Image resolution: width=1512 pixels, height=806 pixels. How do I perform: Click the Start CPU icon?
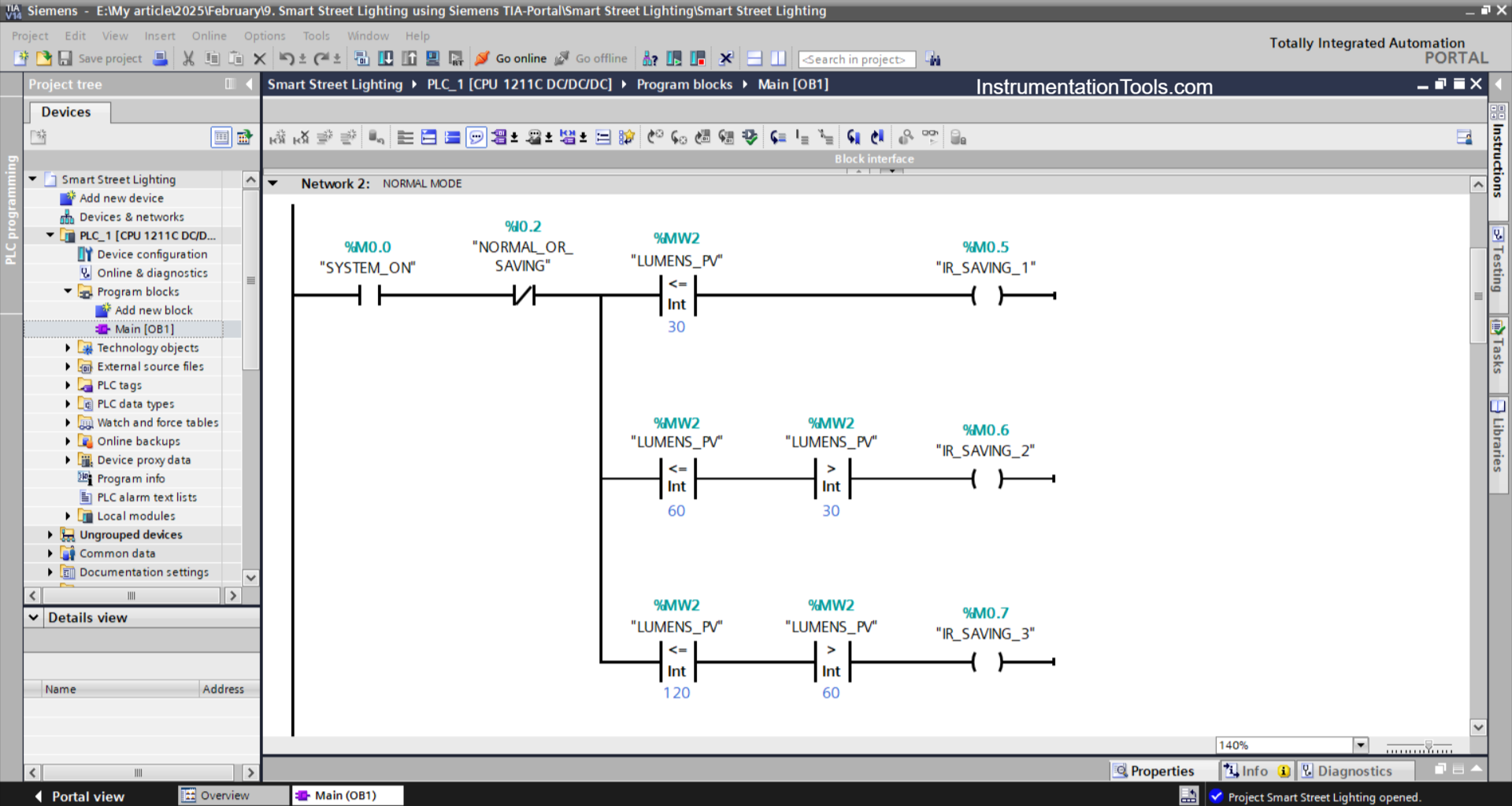coord(674,58)
